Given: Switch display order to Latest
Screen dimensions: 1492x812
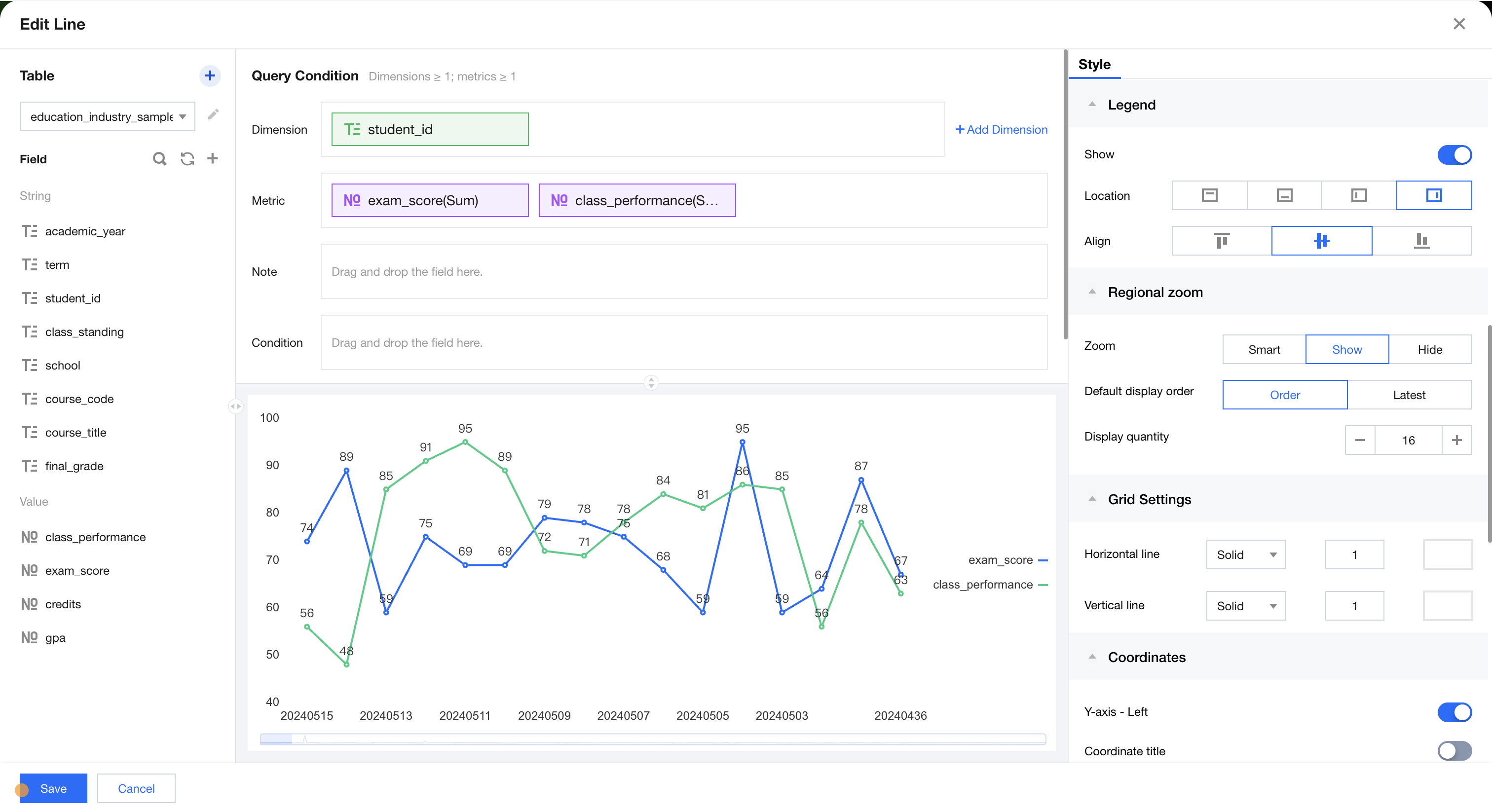Looking at the screenshot, I should [1409, 395].
